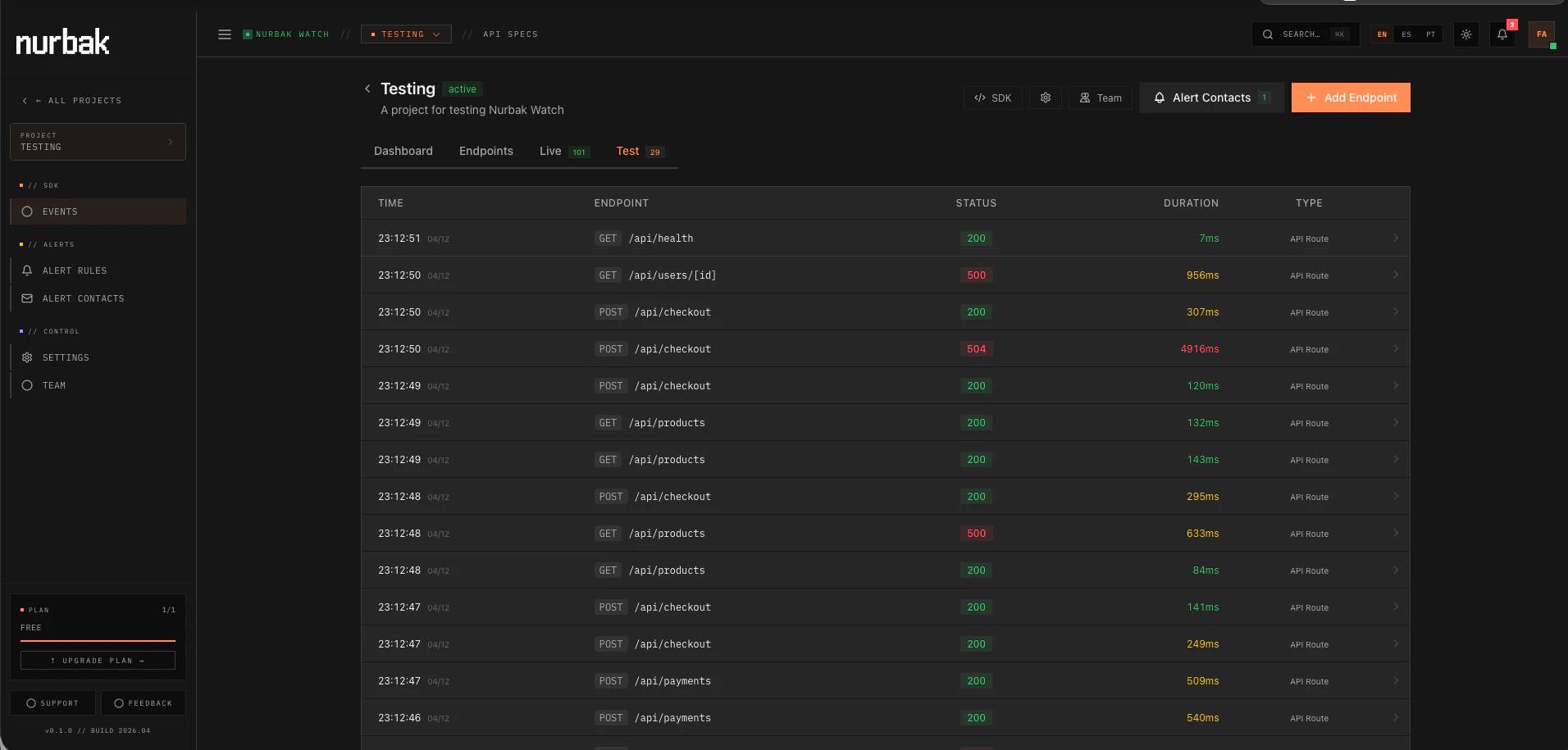Expand the 633ms products row chevron
Viewport: 1568px width, 750px height.
pyautogui.click(x=1395, y=533)
